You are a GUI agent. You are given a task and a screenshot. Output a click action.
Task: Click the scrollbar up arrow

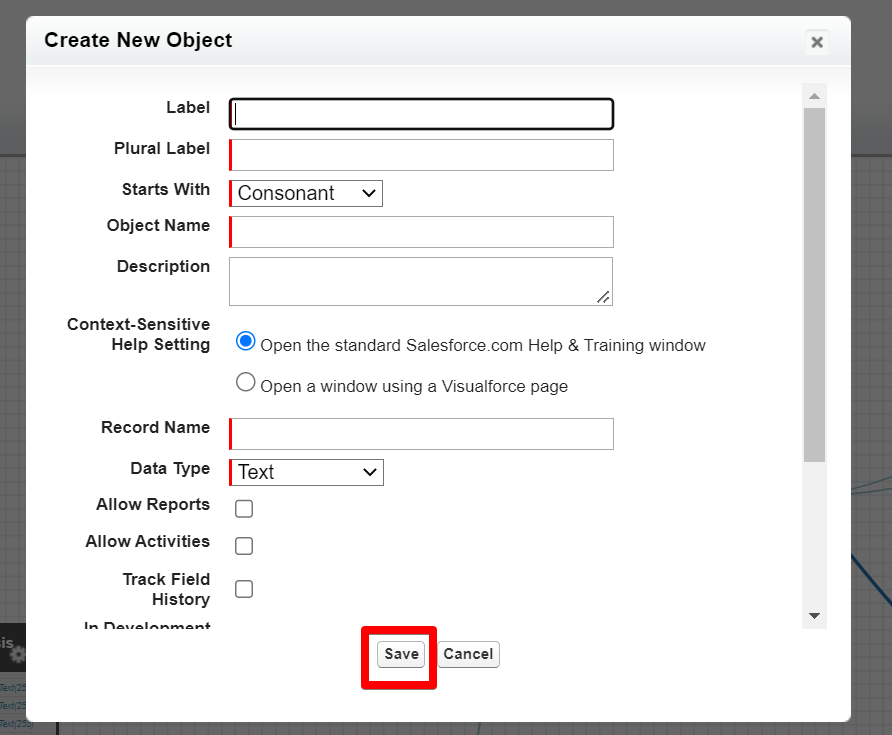(815, 96)
